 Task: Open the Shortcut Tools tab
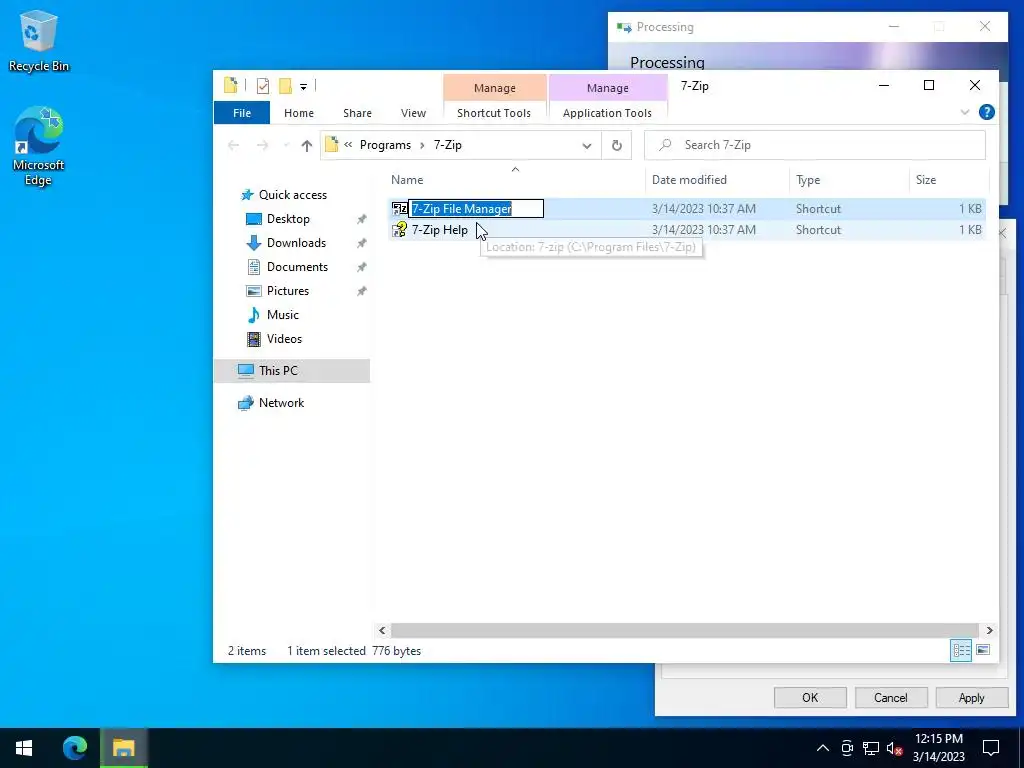494,113
